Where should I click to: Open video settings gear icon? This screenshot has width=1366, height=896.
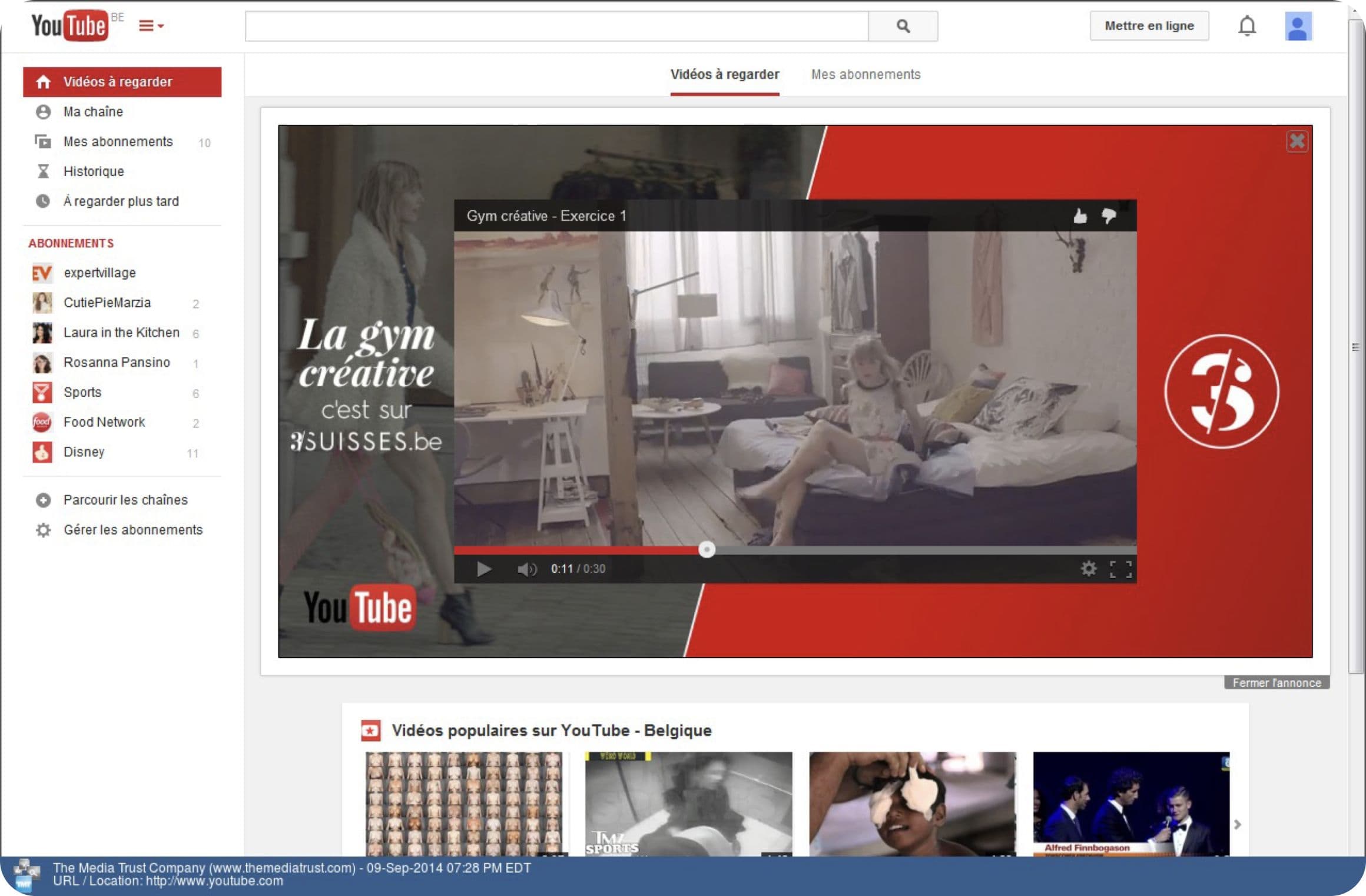tap(1088, 568)
